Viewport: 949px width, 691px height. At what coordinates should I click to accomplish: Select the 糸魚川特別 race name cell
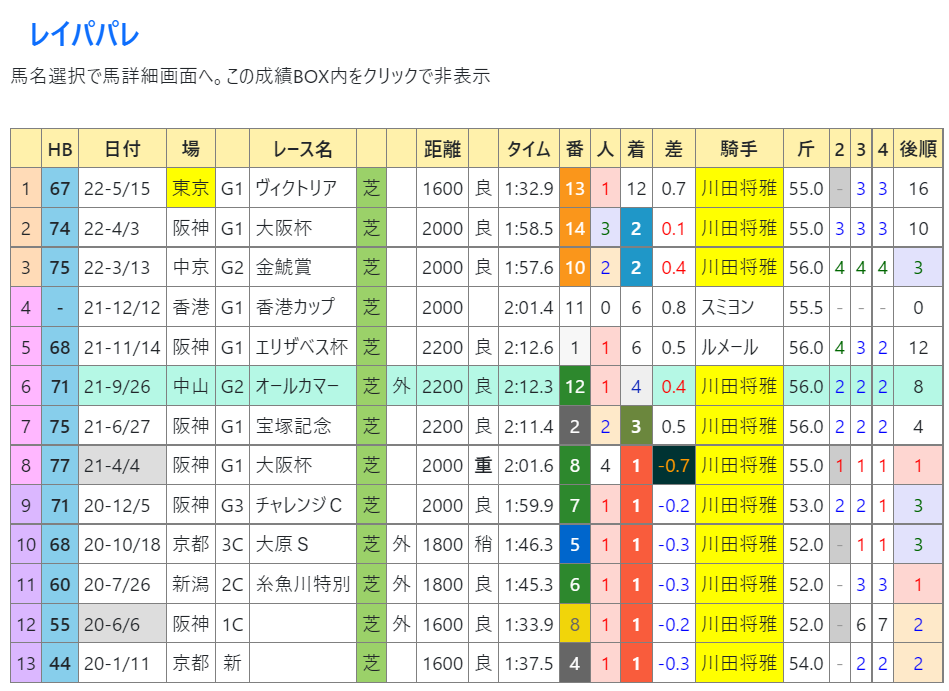point(303,584)
